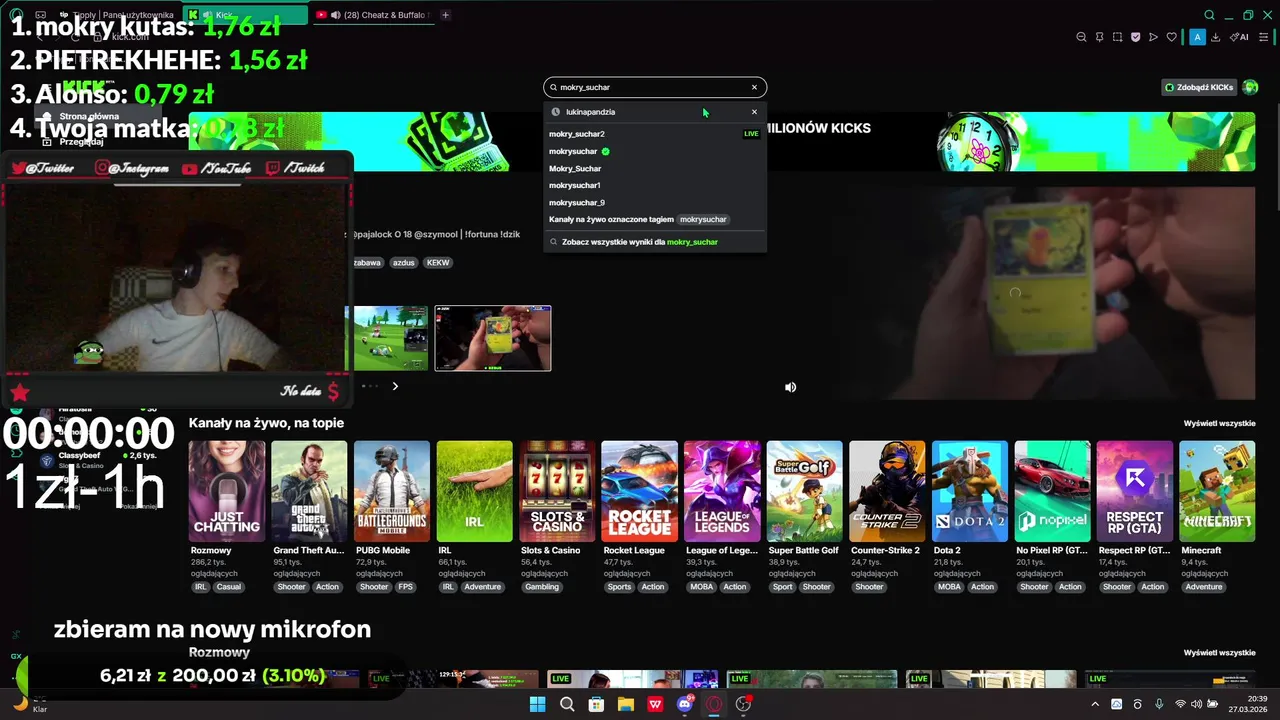Click the mokrysuchar tag chip
Image resolution: width=1280 pixels, height=720 pixels.
tap(703, 219)
